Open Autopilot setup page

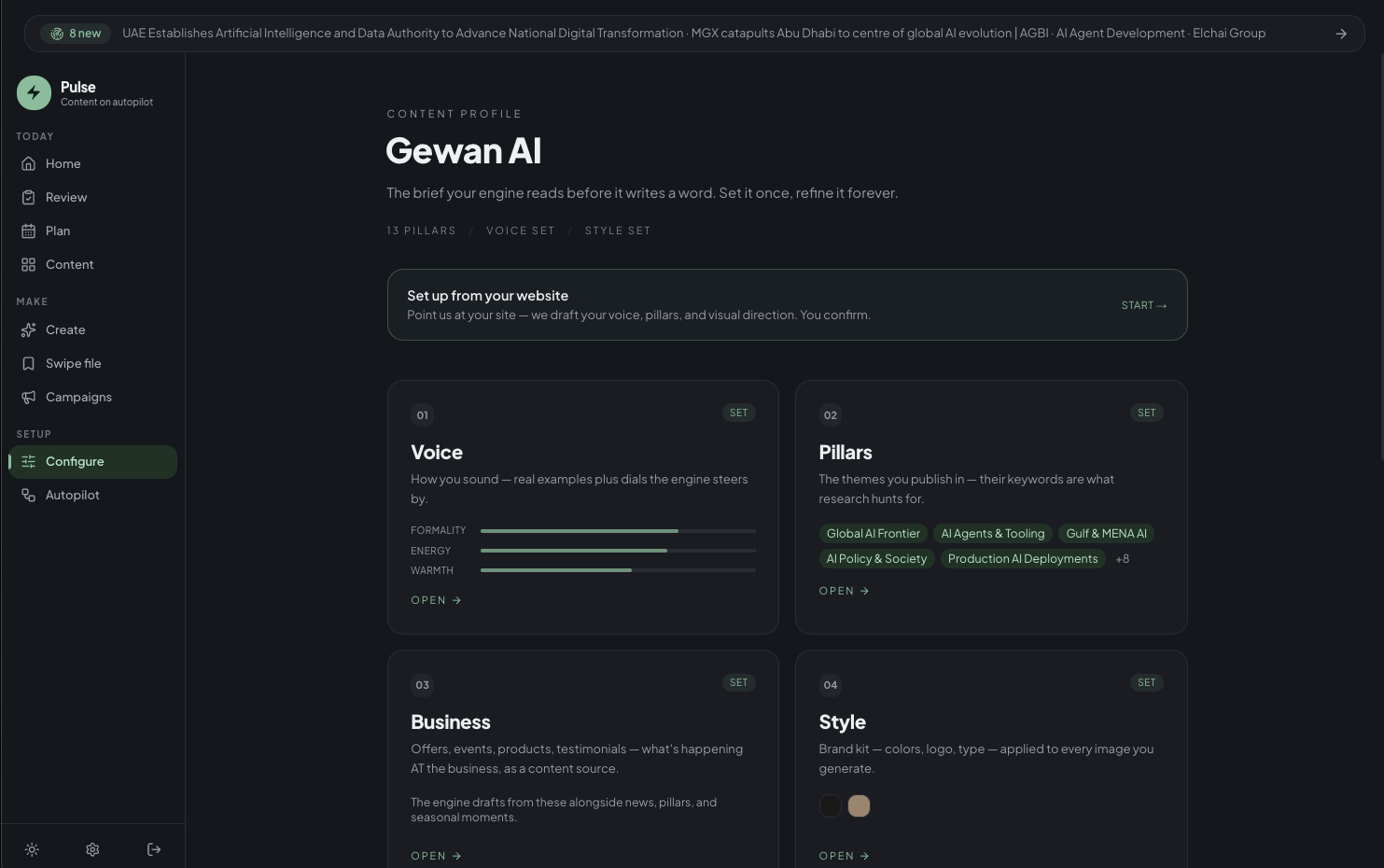pyautogui.click(x=92, y=495)
